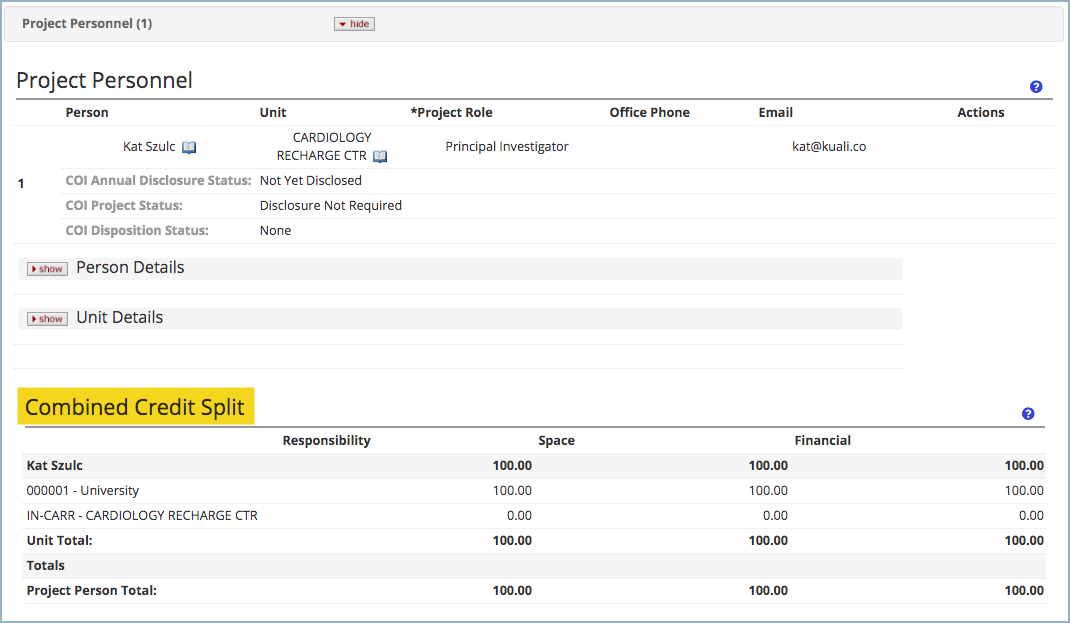Open help for the Combined Credit Split section
The image size is (1070, 623).
[1027, 413]
